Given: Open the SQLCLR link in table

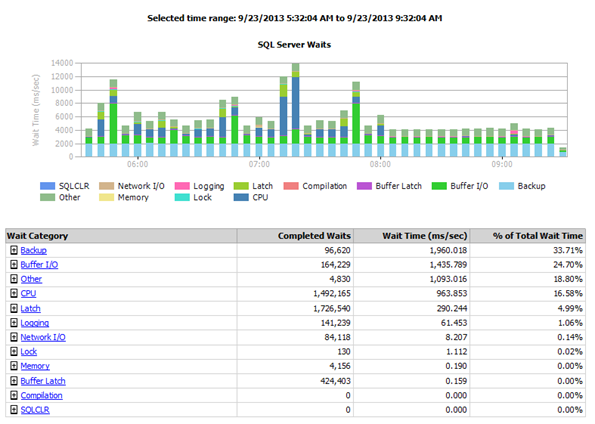Looking at the screenshot, I should point(35,410).
